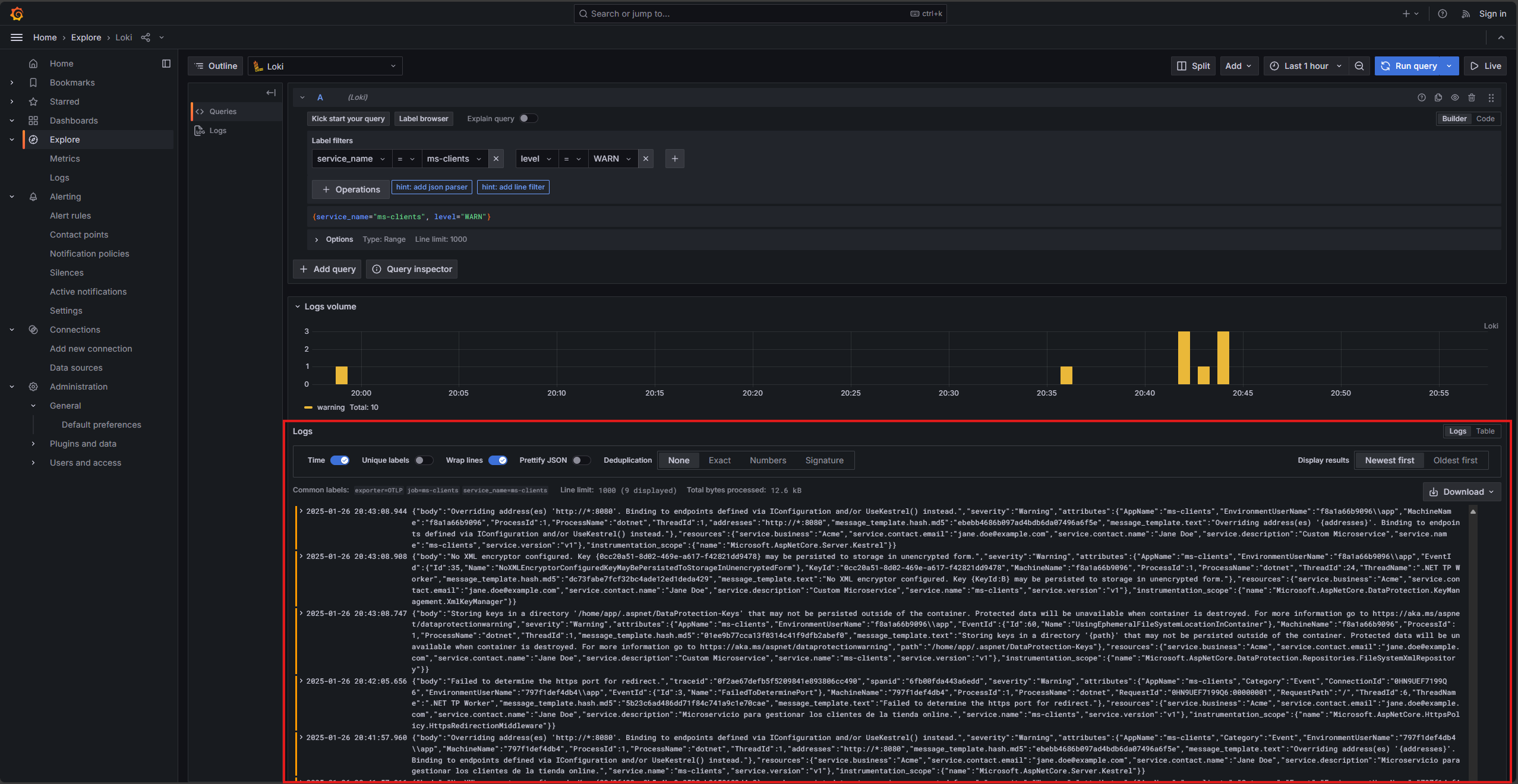Open the Administration gear section
The width and height of the screenshot is (1518, 784).
pos(33,387)
